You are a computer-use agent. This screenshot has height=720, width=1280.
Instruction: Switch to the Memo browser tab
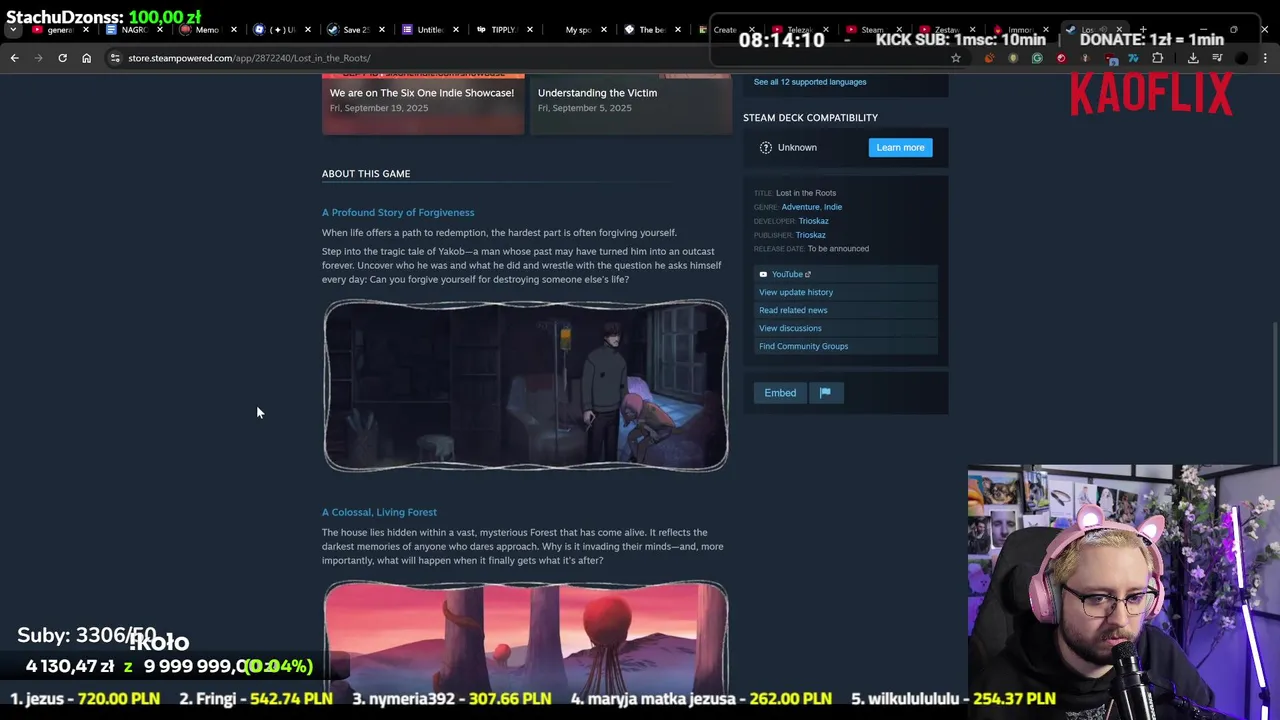pyautogui.click(x=206, y=30)
